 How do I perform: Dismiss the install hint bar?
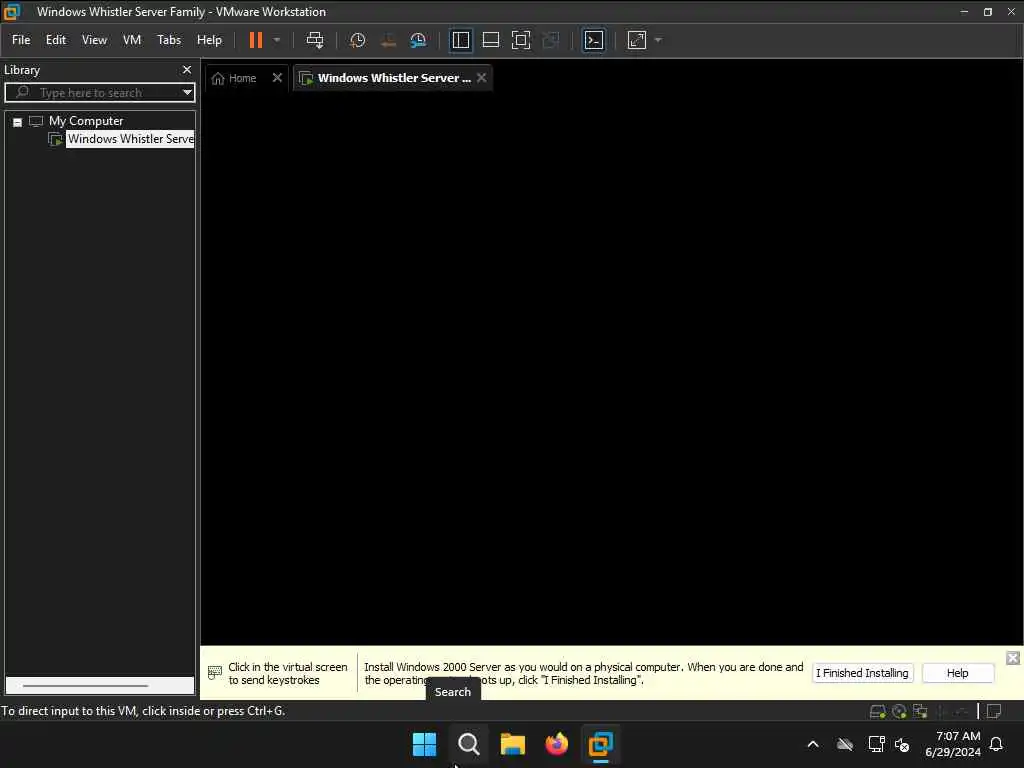(x=1012, y=658)
